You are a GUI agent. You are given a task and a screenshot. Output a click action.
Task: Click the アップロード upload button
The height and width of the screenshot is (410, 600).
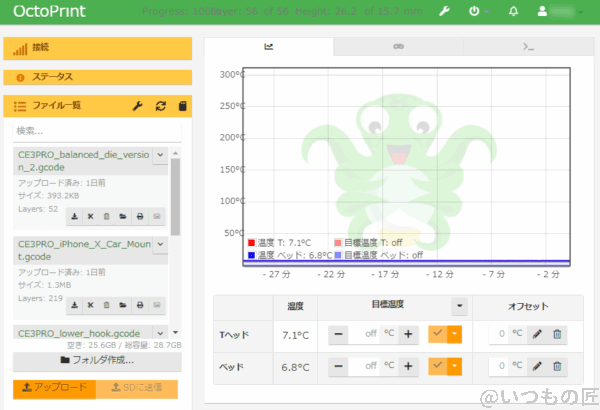(47, 389)
